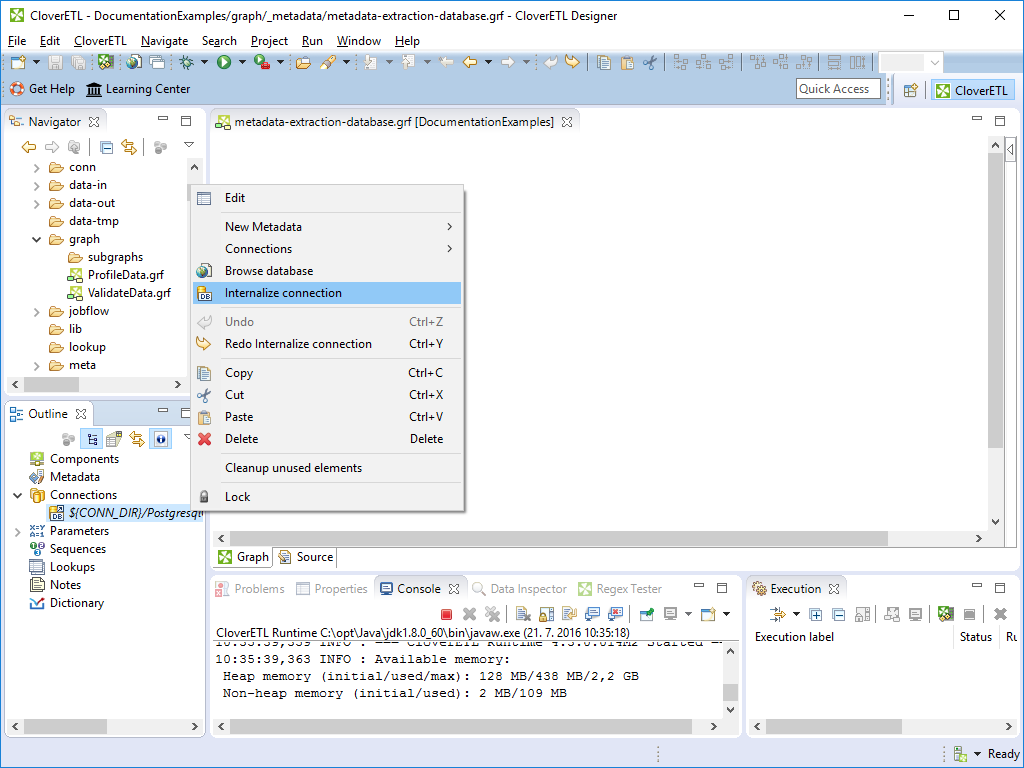Screen dimensions: 1024x768
Task: Open the Learning Center
Action: [x=138, y=89]
